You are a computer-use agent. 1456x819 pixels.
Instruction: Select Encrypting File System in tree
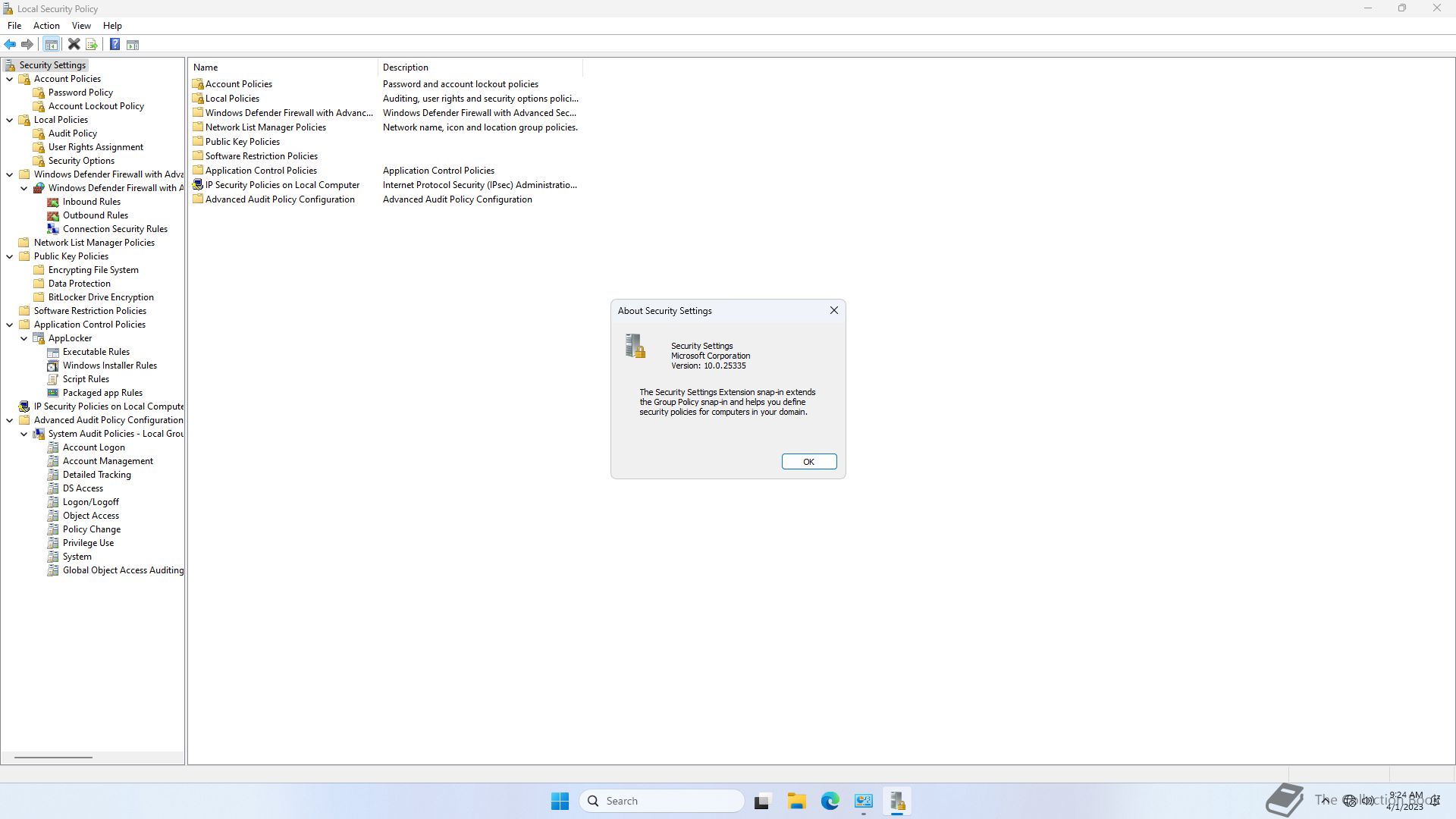coord(93,270)
